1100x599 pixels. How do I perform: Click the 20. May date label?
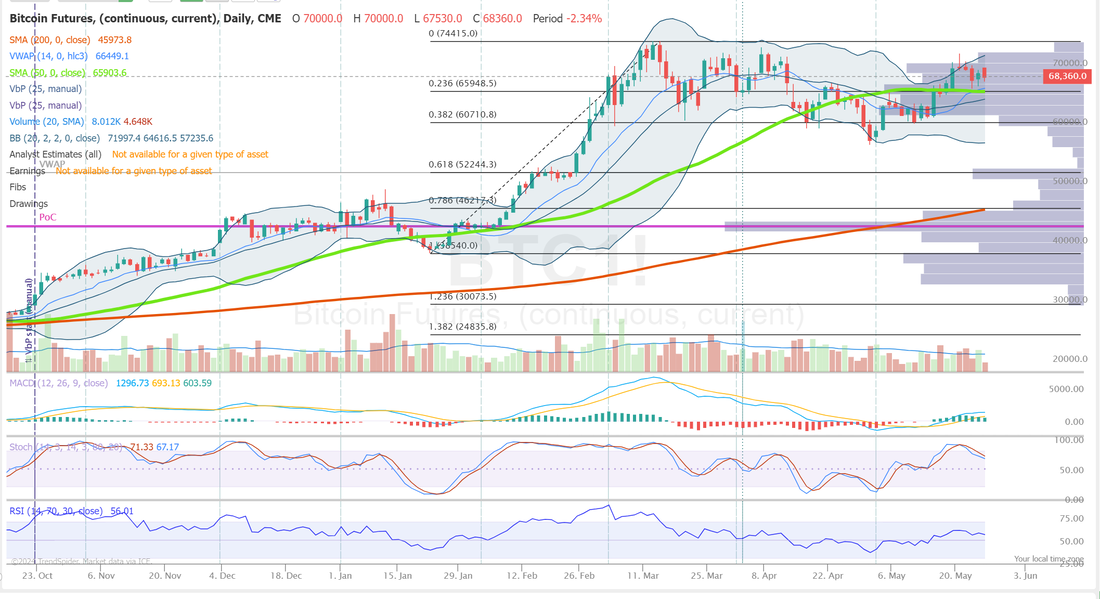click(955, 576)
